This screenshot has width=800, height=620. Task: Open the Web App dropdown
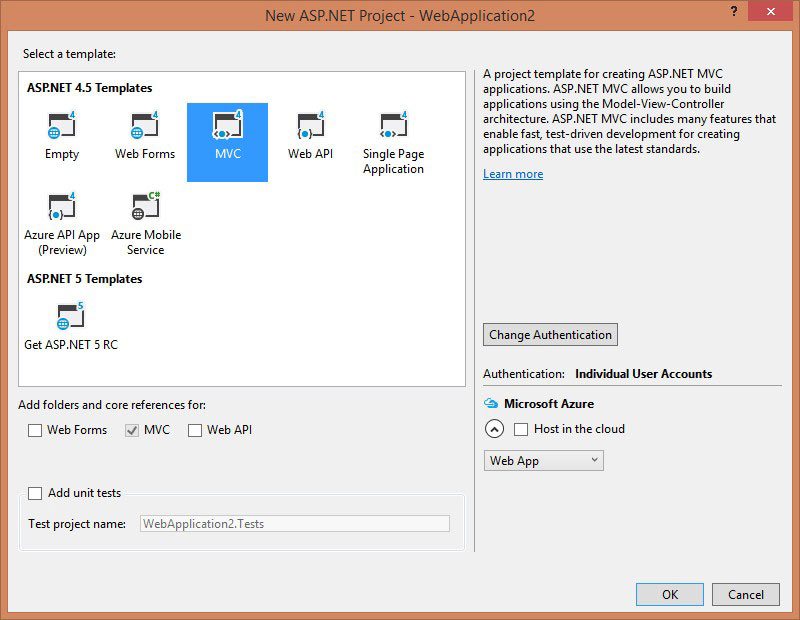[543, 460]
